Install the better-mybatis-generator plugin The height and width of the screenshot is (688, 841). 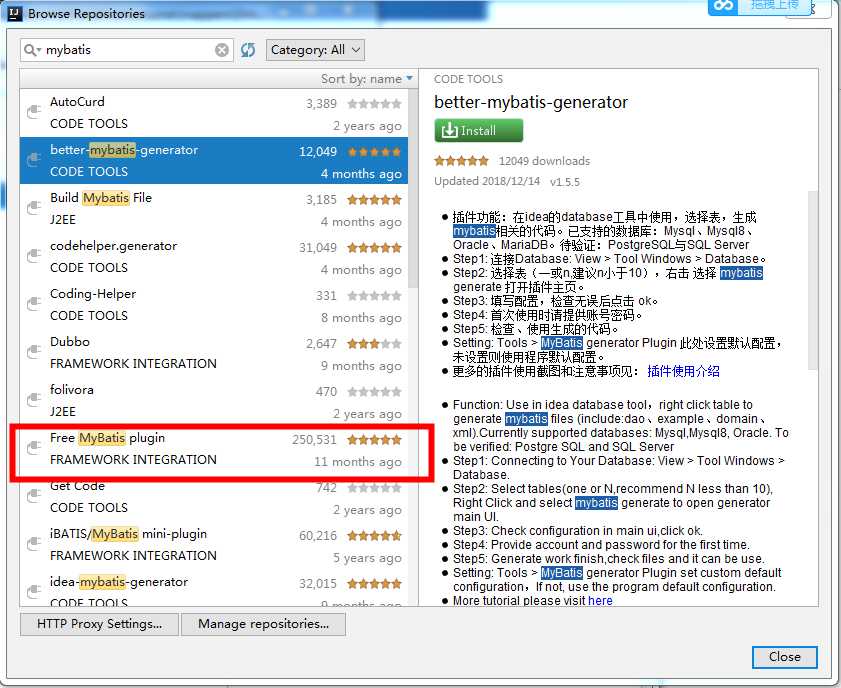[x=478, y=131]
